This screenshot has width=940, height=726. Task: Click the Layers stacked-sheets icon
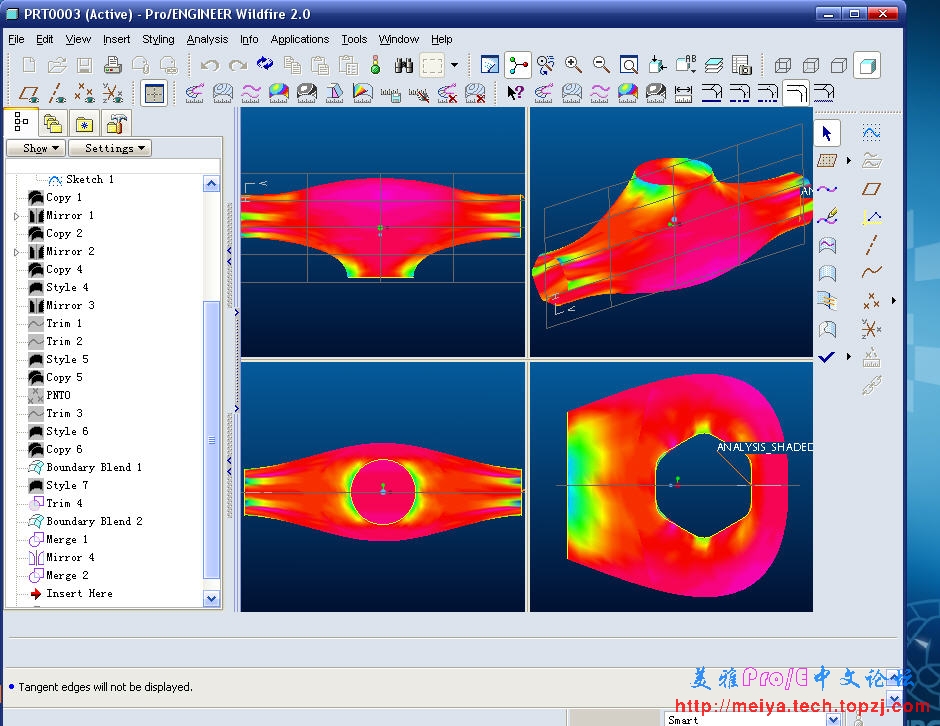tap(713, 65)
